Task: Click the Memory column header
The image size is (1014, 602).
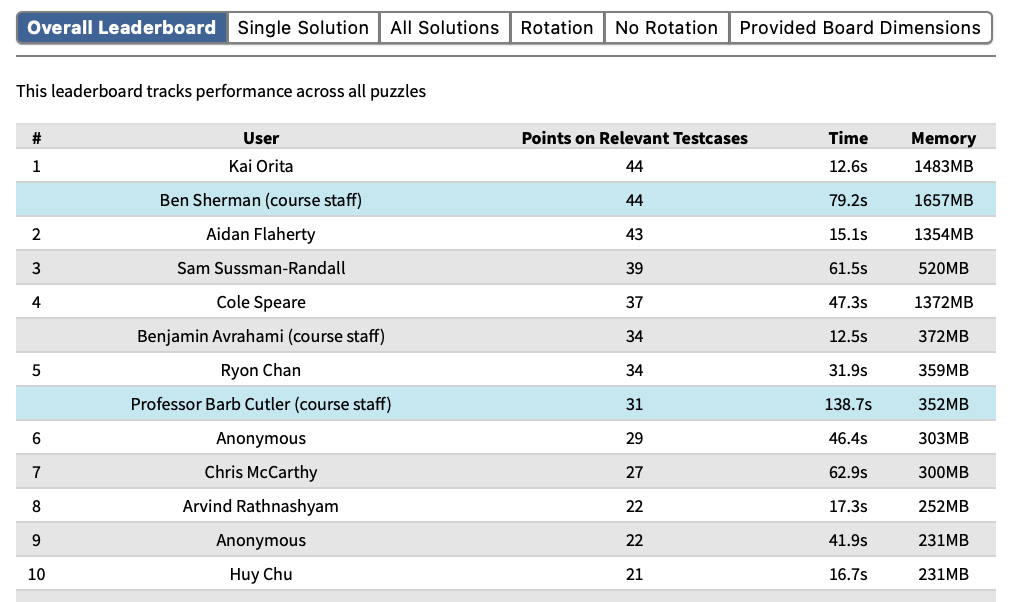Action: (x=943, y=138)
